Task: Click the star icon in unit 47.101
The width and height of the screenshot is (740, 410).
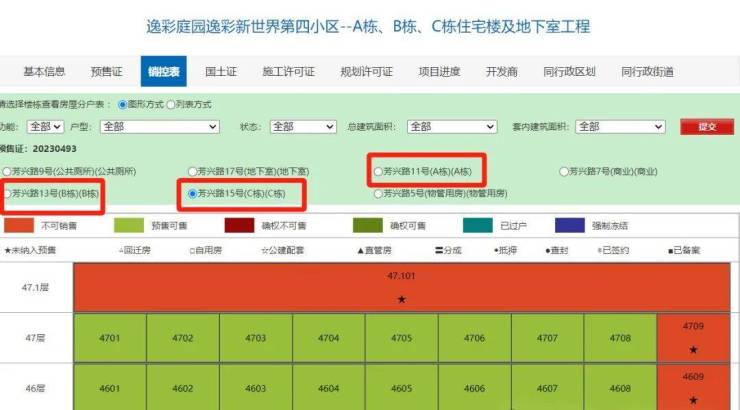Action: click(x=402, y=299)
